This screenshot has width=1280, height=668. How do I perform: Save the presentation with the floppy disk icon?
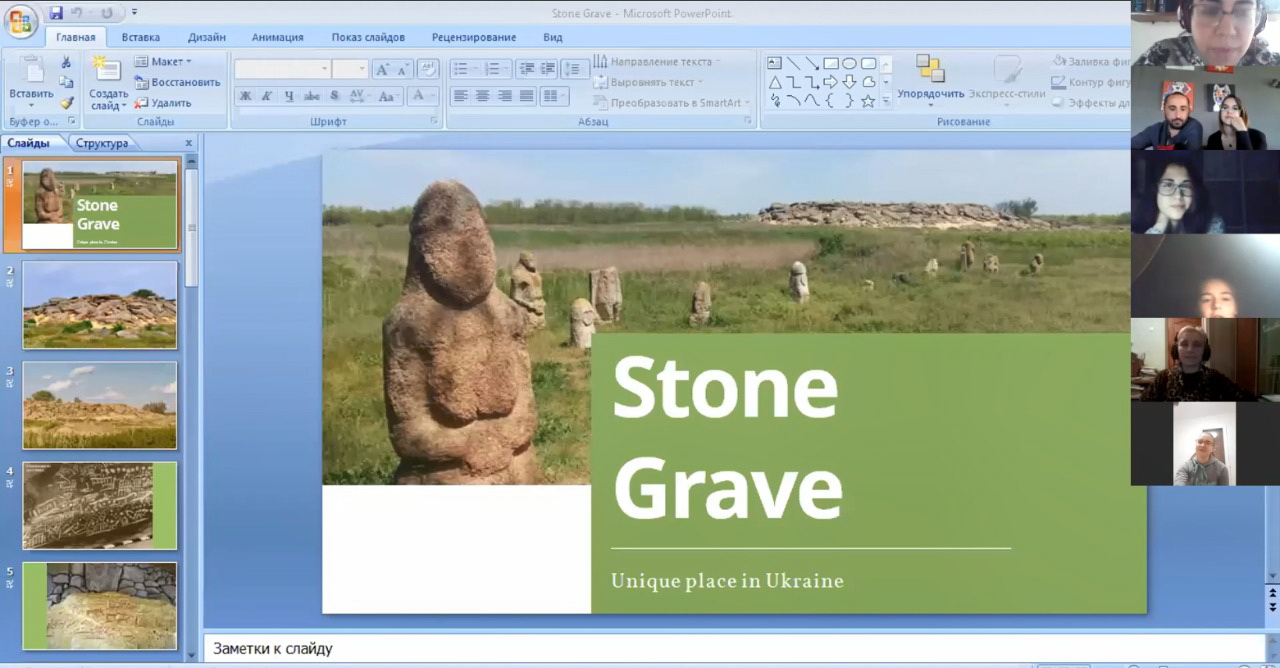coord(56,13)
